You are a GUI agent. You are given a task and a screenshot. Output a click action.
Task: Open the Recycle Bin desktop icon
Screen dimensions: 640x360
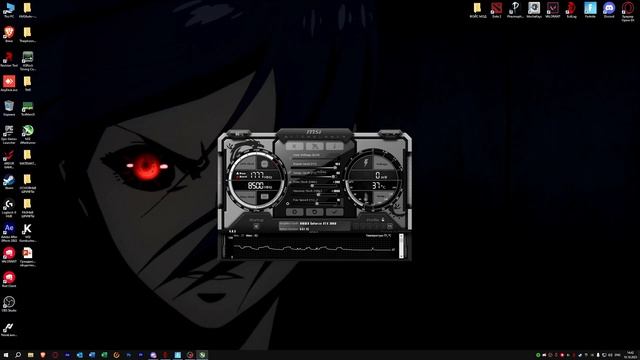click(x=9, y=108)
